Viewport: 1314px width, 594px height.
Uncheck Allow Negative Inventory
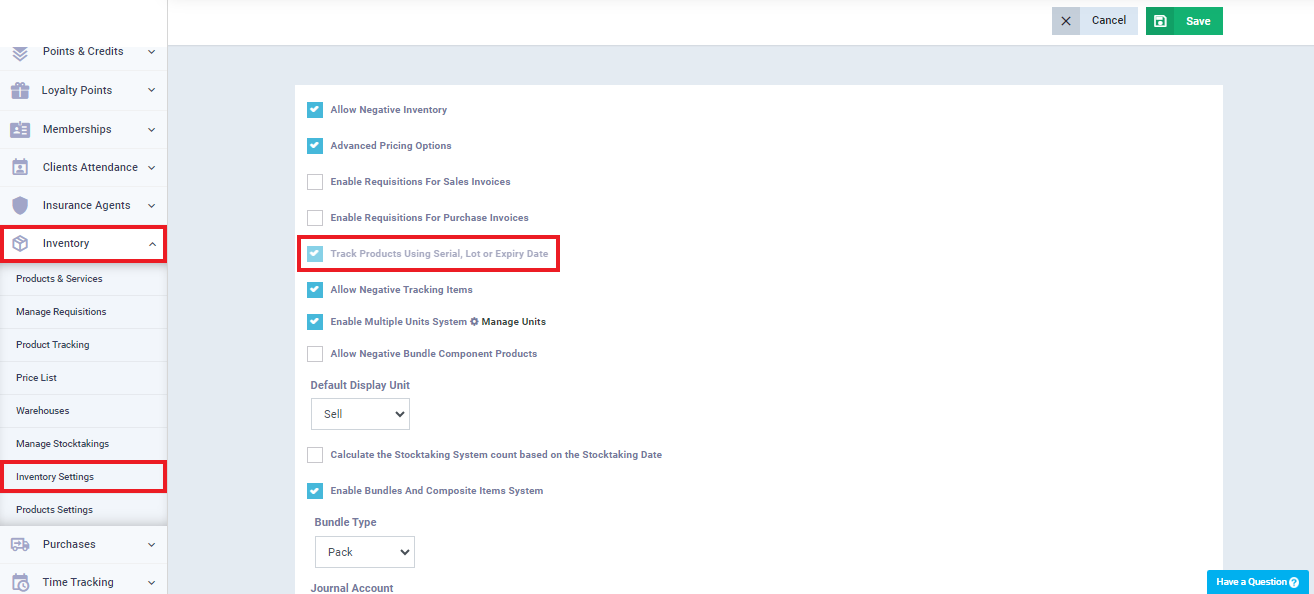tap(315, 110)
